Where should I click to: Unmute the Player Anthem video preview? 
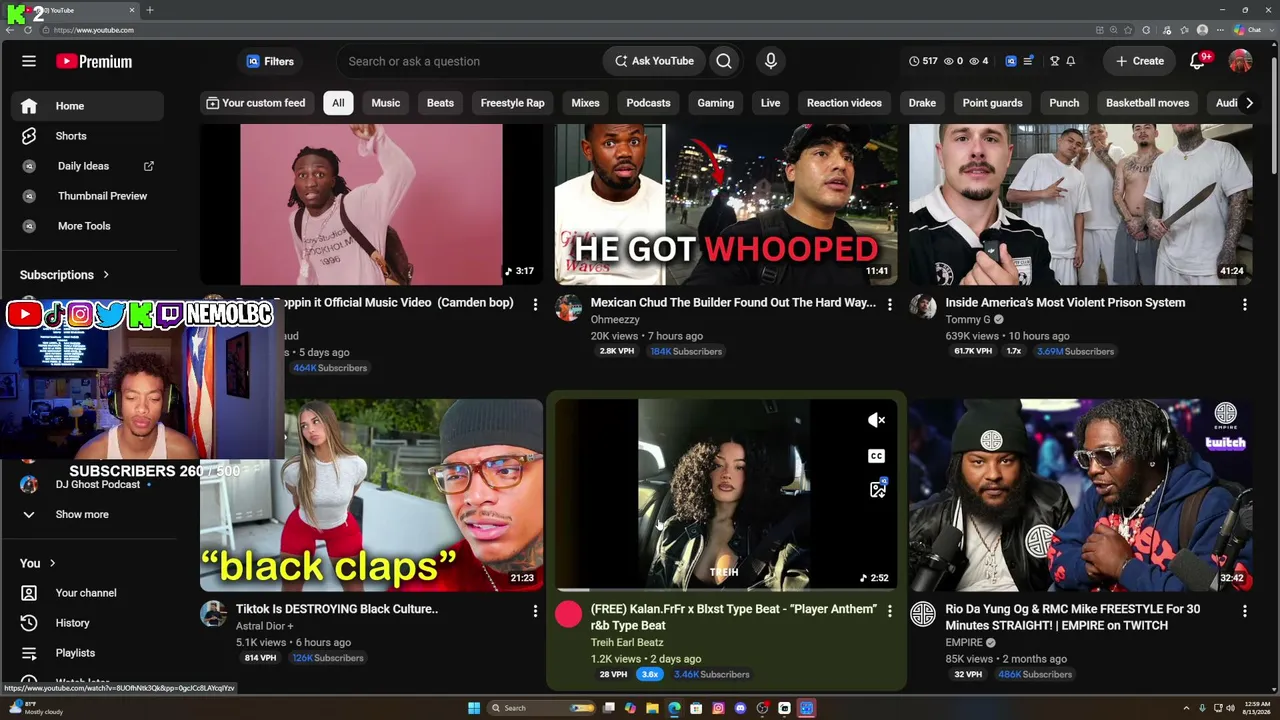coord(877,420)
